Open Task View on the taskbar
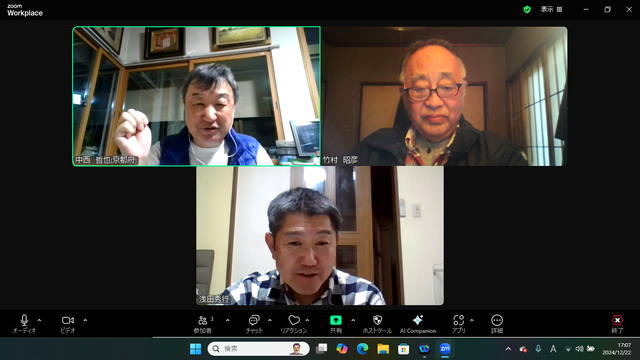The height and width of the screenshot is (360, 640). 322,349
